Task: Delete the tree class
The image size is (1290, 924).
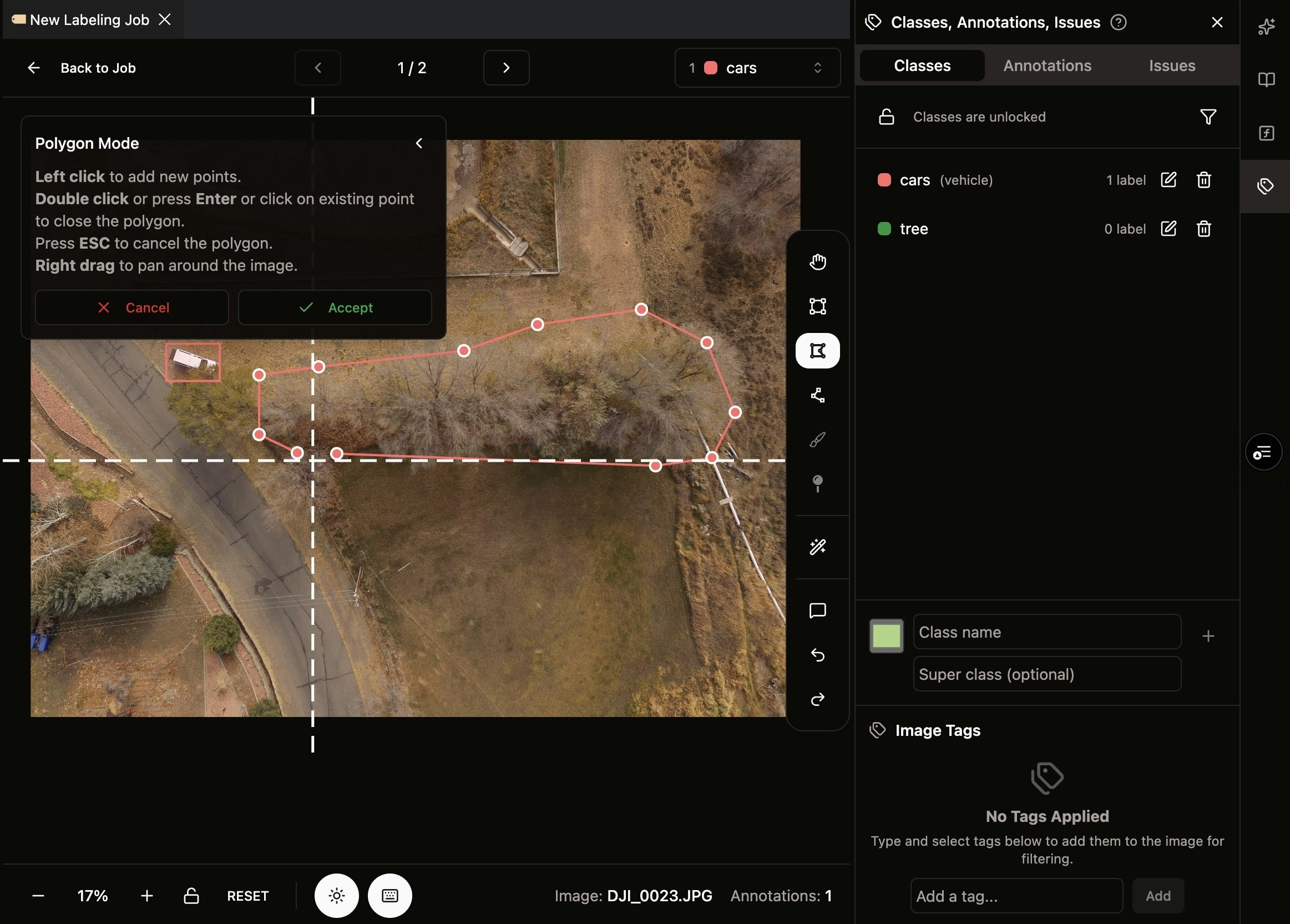Action: 1203,229
